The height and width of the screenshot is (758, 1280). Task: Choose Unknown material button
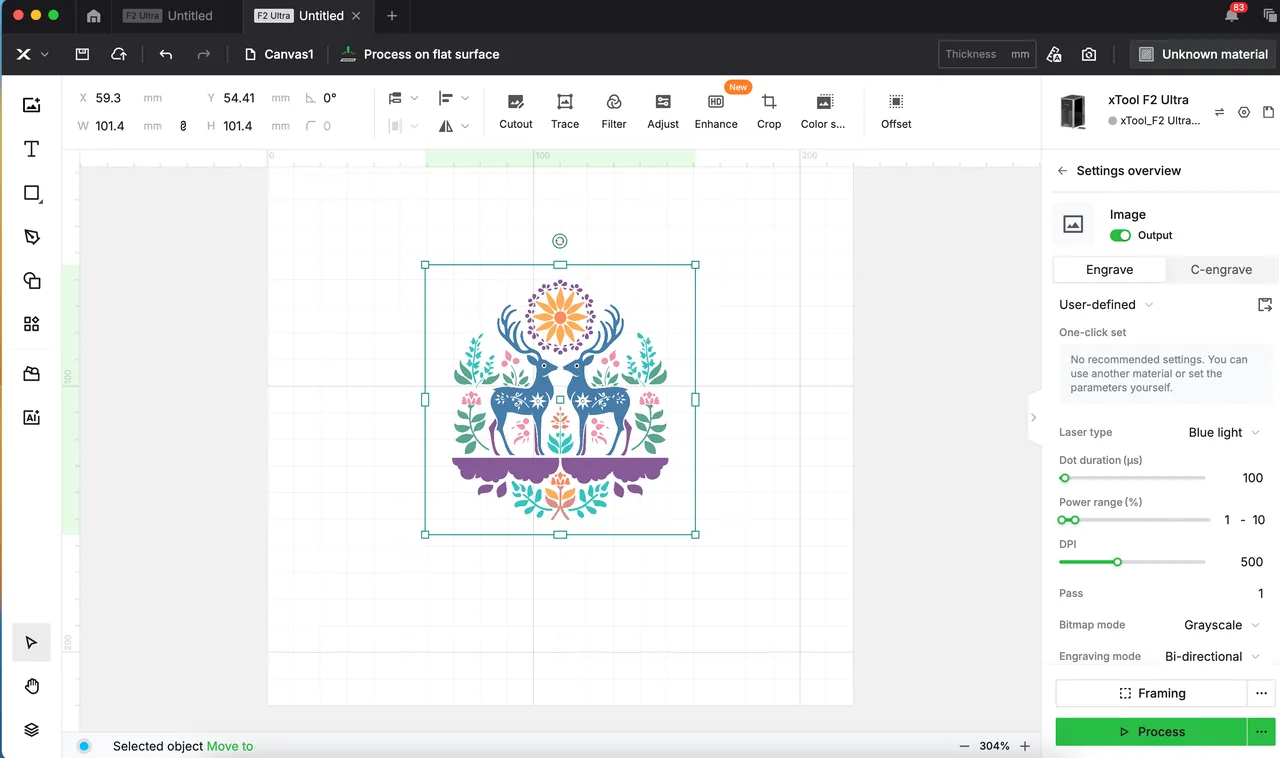1203,54
